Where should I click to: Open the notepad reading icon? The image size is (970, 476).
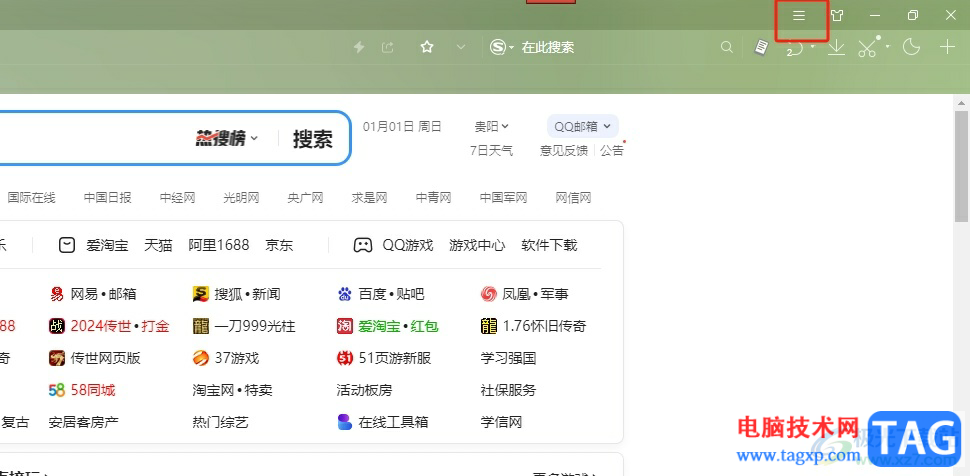tap(762, 47)
